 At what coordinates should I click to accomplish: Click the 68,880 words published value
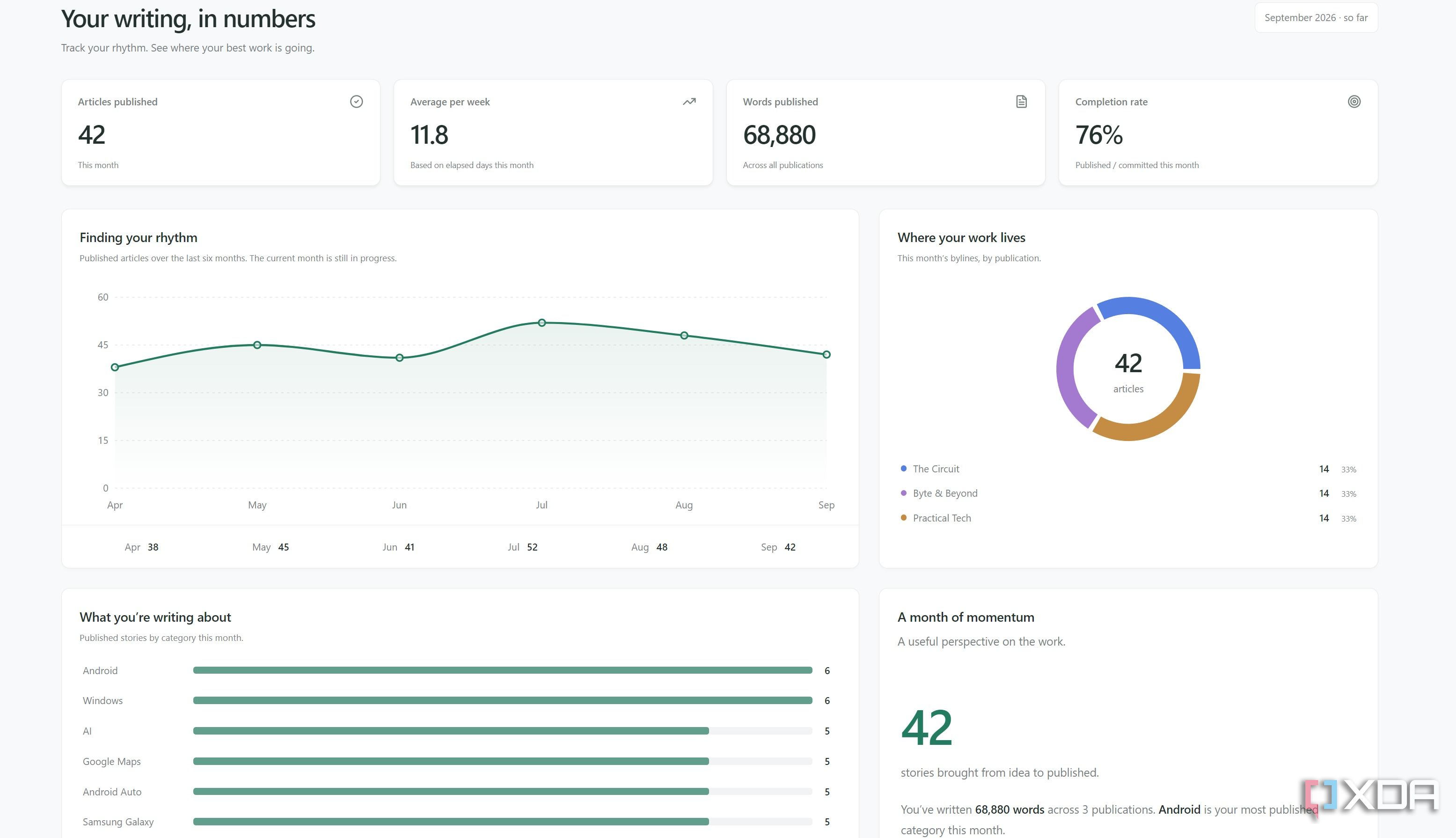779,135
